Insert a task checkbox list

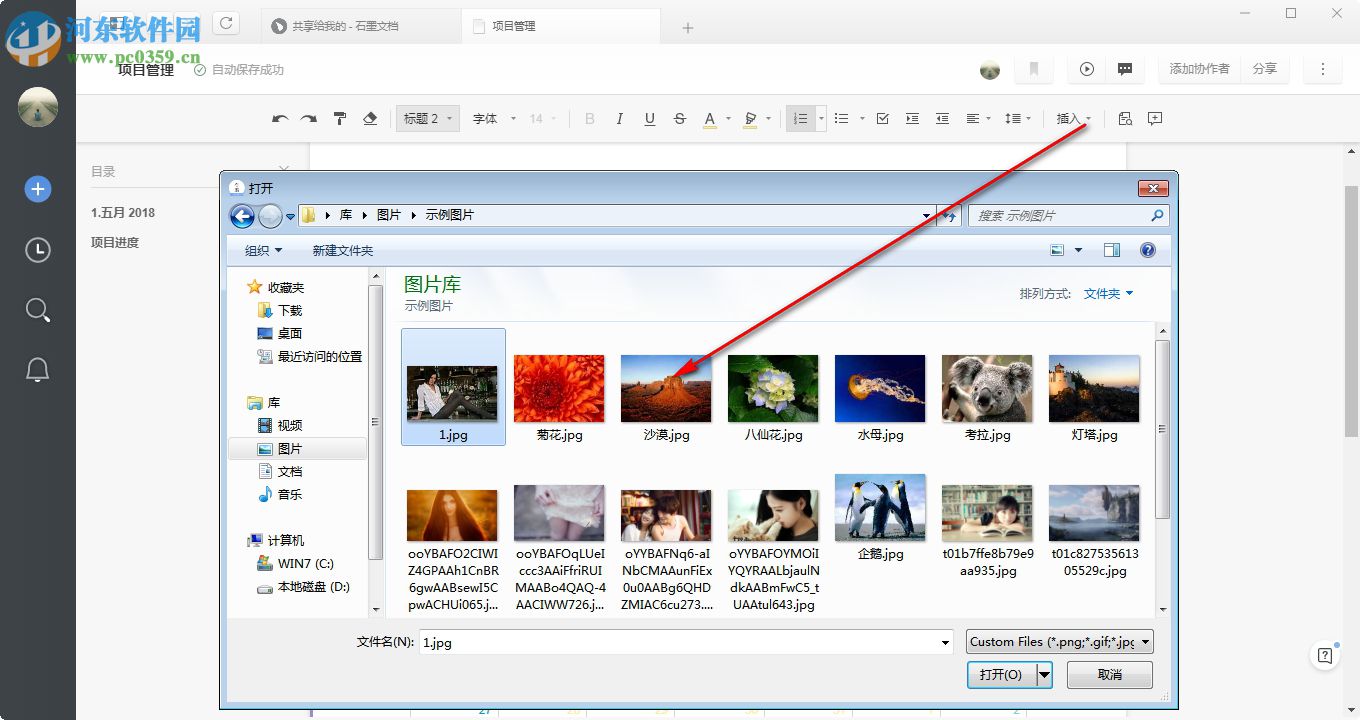click(882, 119)
